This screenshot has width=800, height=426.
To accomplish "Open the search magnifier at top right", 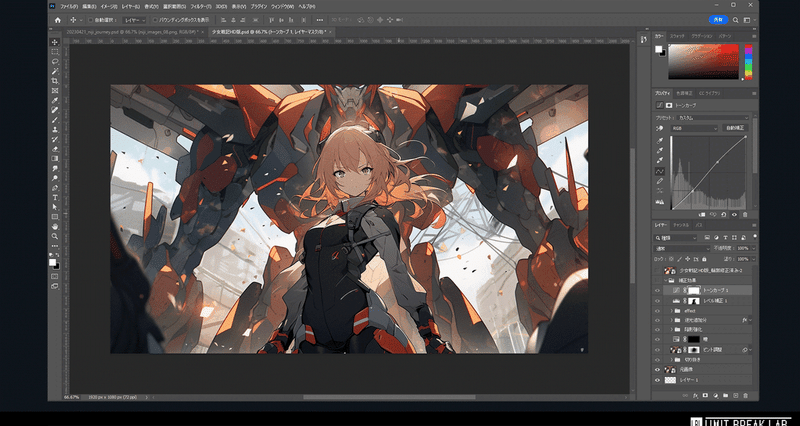I will pyautogui.click(x=735, y=20).
